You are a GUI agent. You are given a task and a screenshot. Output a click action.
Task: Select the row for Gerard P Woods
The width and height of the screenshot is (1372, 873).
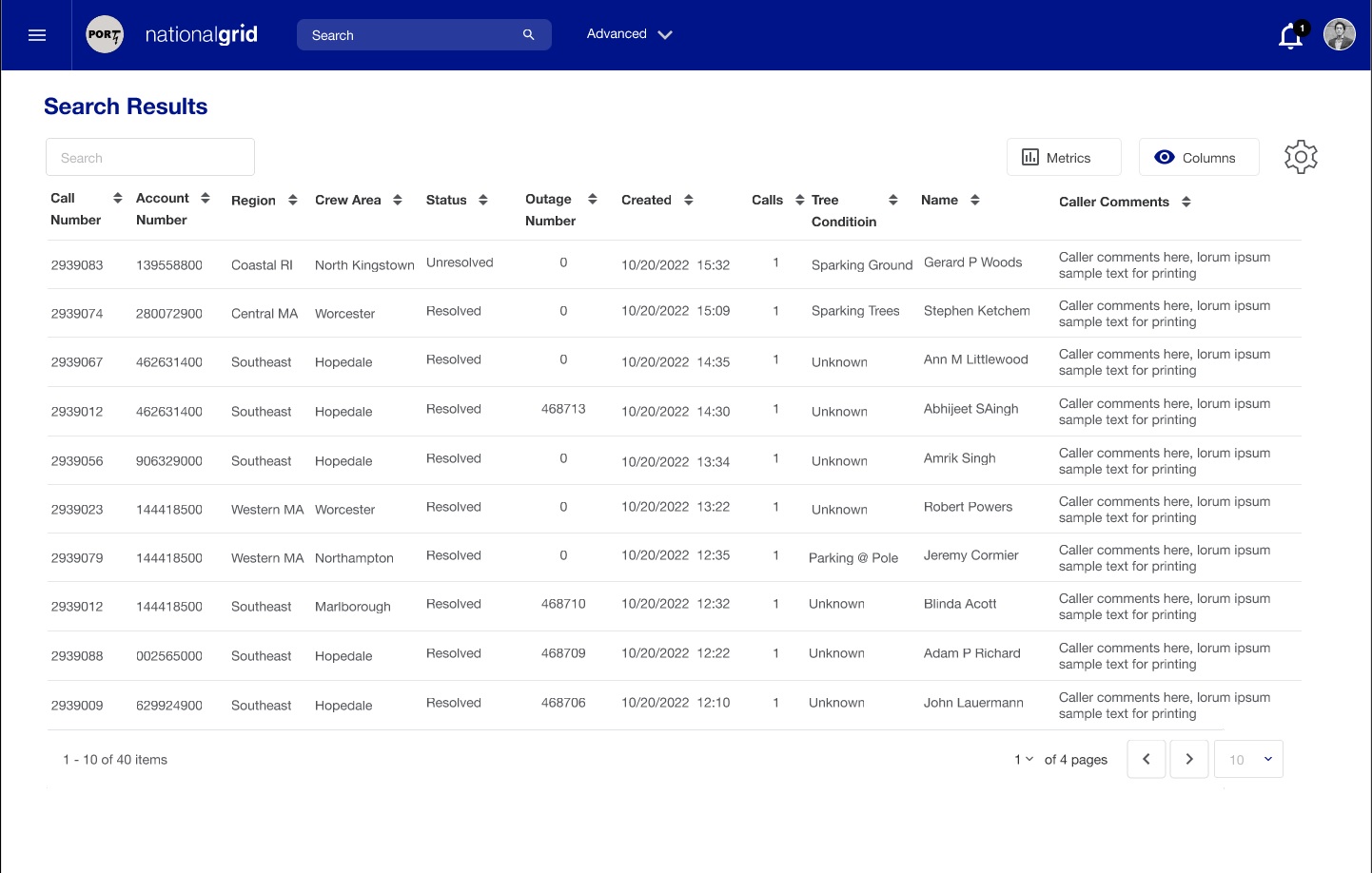coord(972,263)
